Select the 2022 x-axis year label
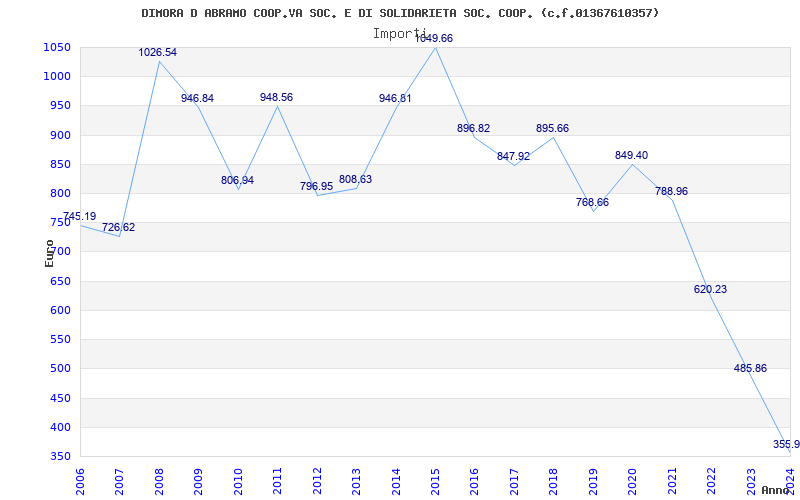Screen dimensions: 800x500 click(711, 482)
